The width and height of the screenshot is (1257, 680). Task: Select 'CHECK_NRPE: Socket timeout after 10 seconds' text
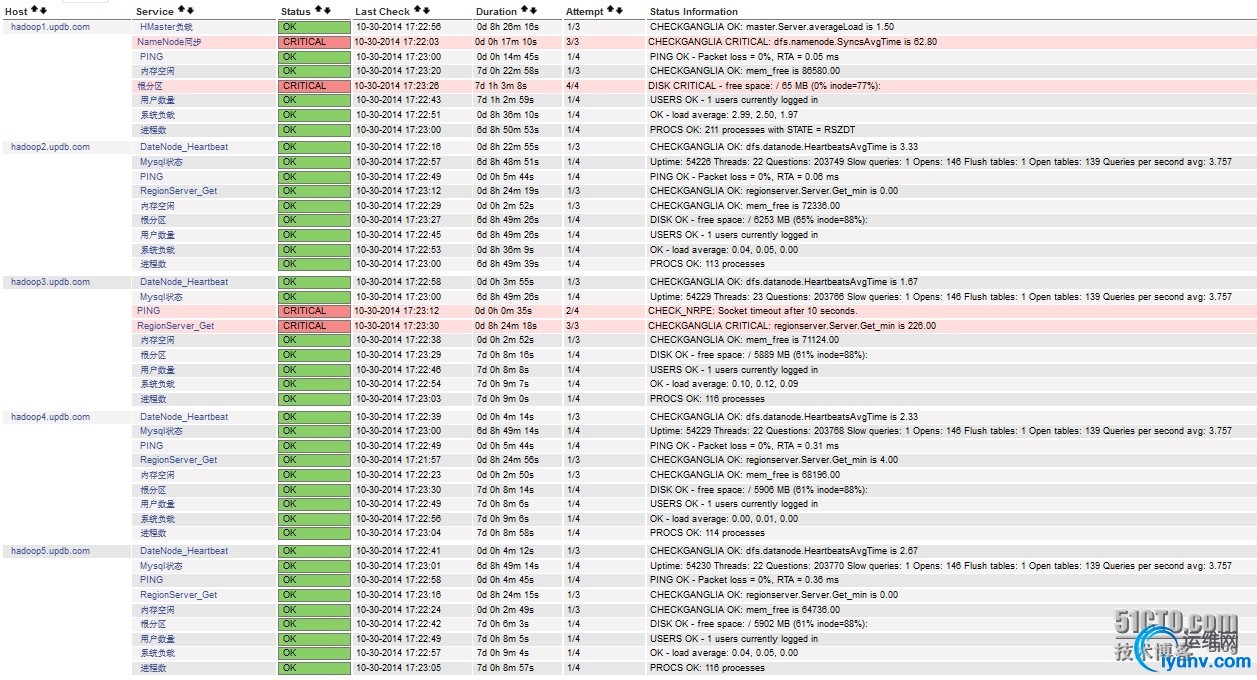coord(753,311)
